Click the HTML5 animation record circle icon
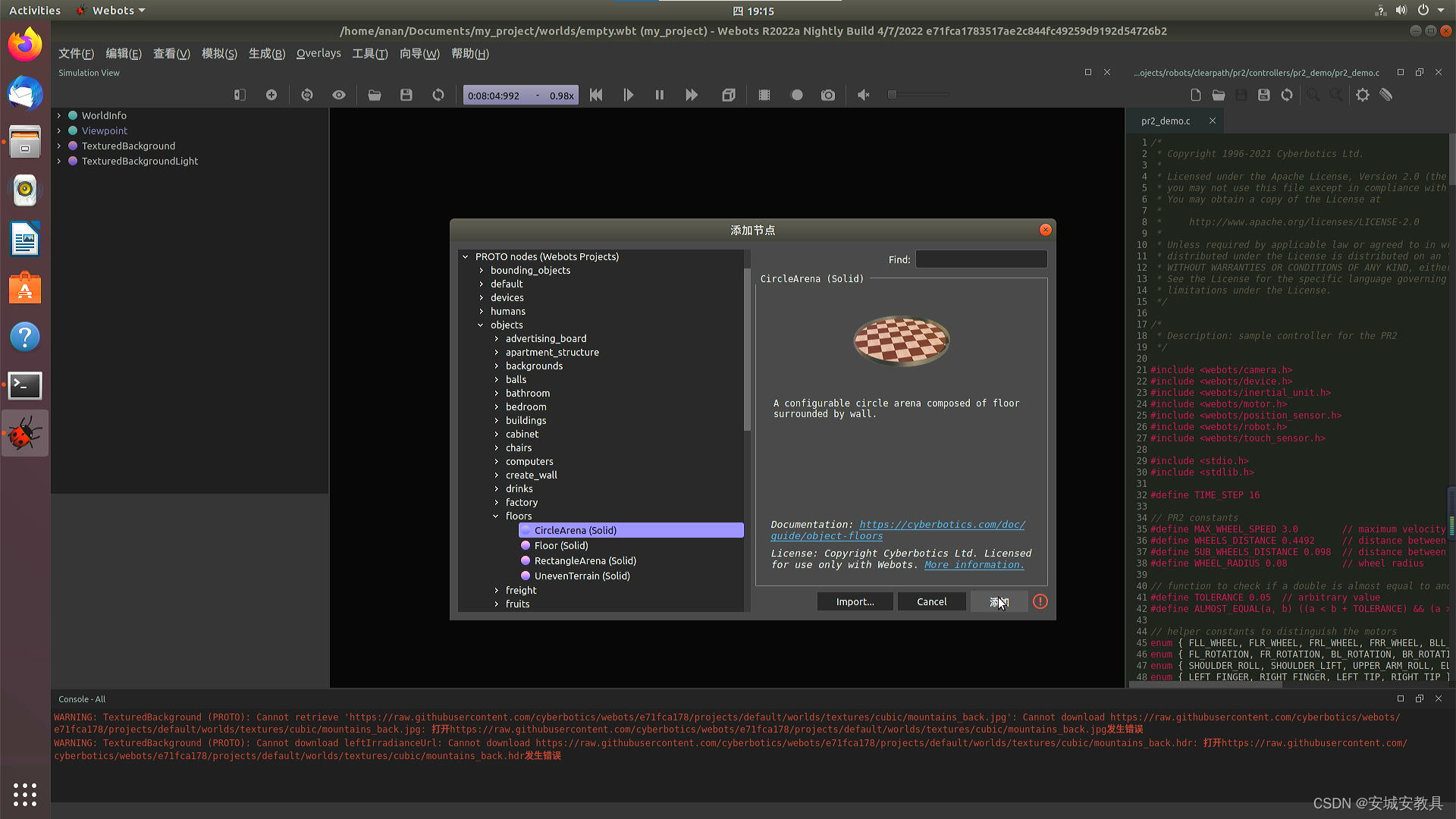1456x819 pixels. [796, 95]
